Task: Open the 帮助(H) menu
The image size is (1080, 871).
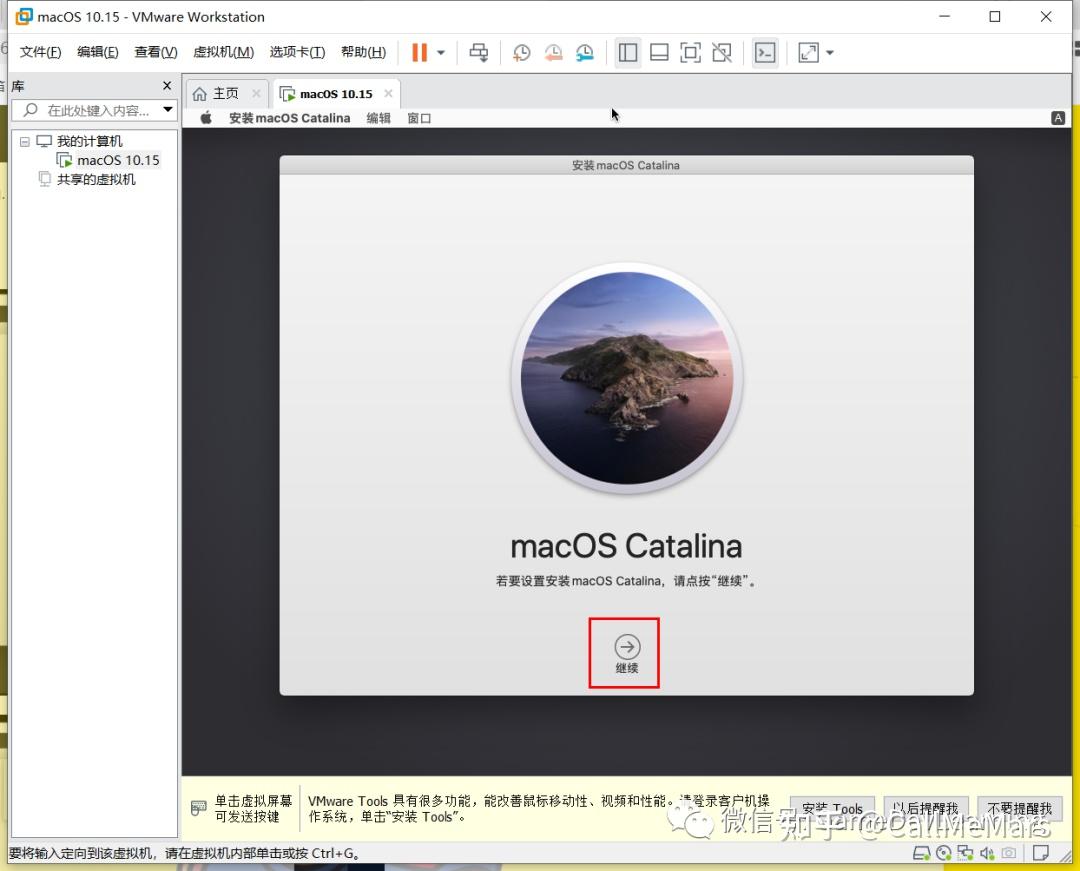Action: [x=364, y=52]
